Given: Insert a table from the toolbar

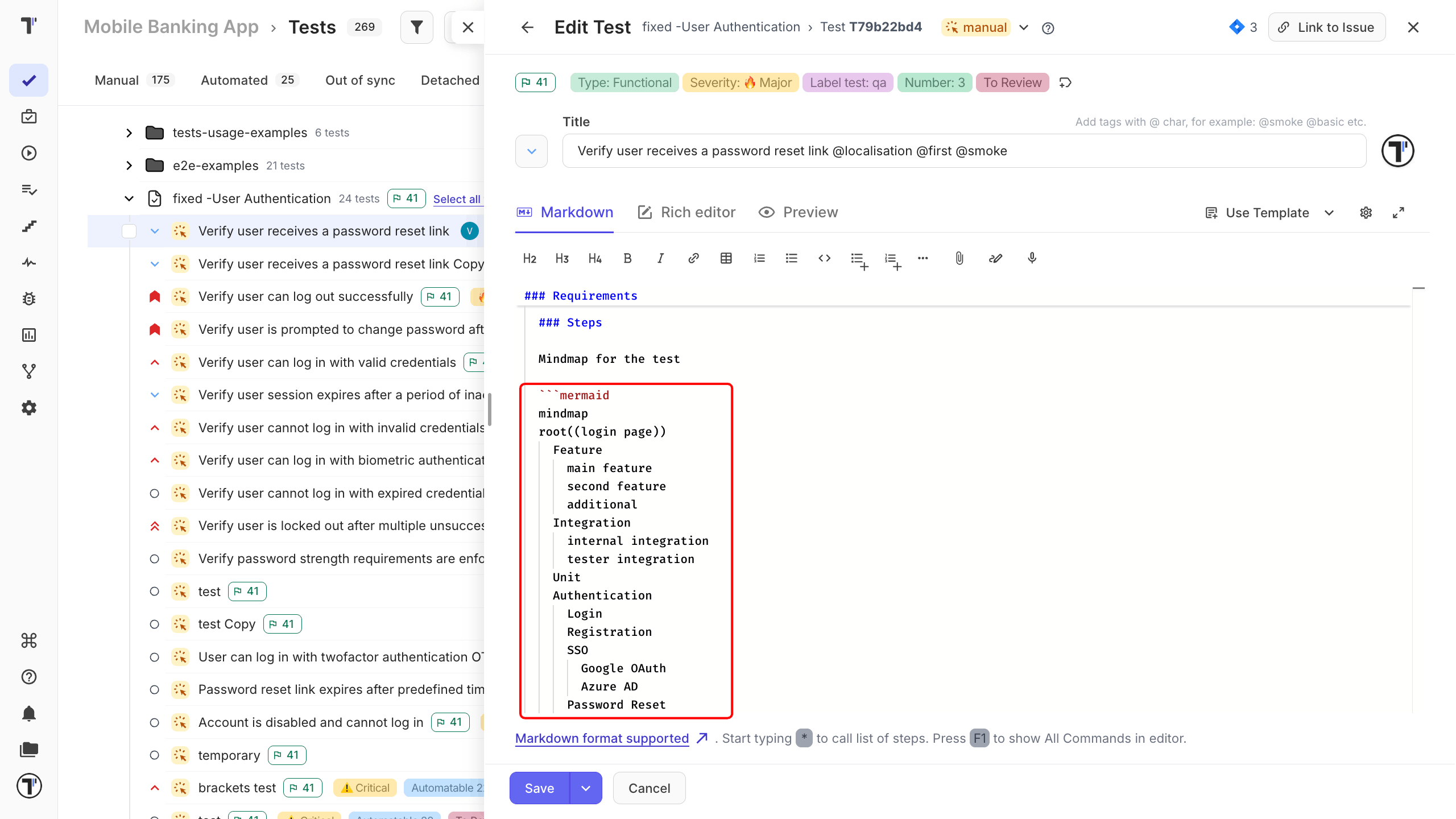Looking at the screenshot, I should (x=726, y=259).
